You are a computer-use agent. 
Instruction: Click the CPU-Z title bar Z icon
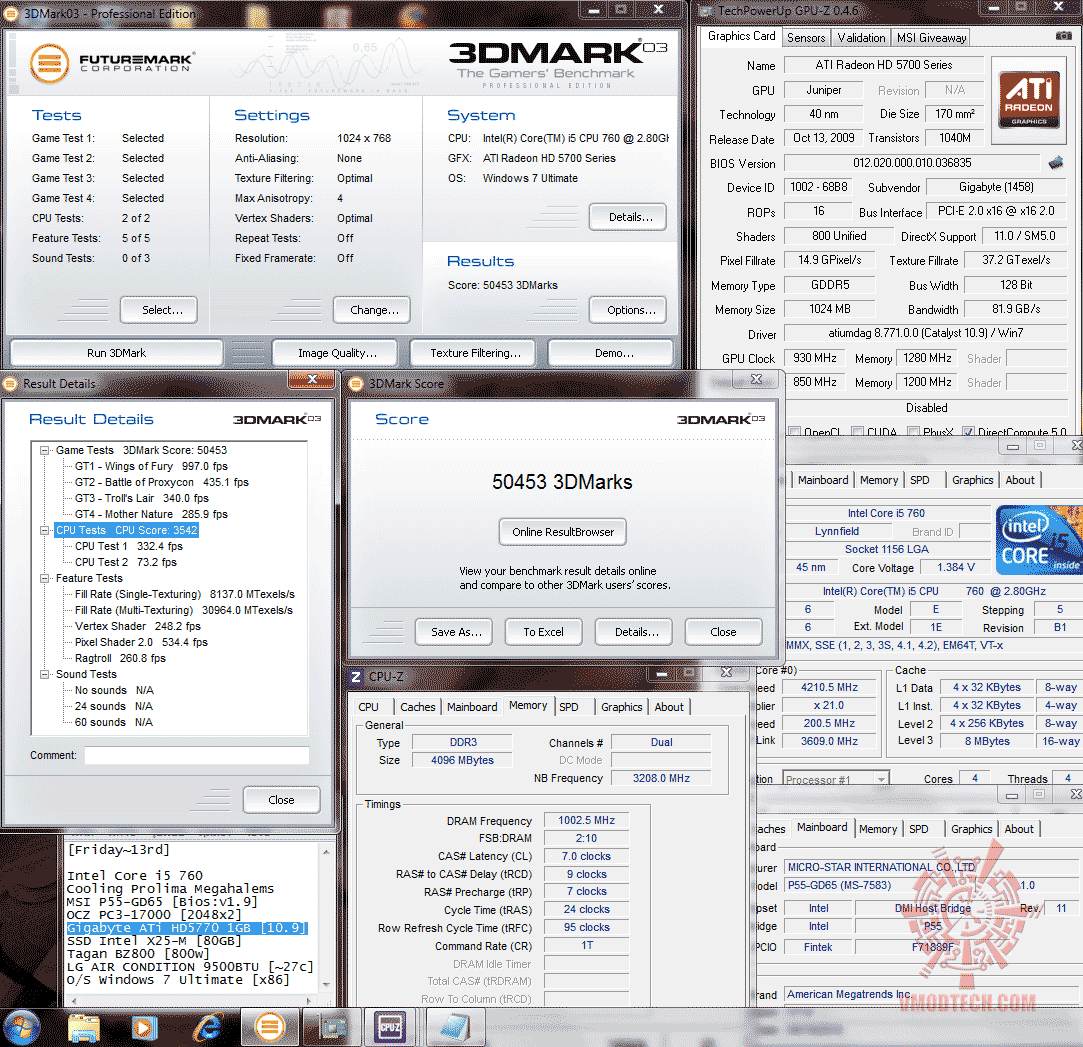[x=356, y=677]
